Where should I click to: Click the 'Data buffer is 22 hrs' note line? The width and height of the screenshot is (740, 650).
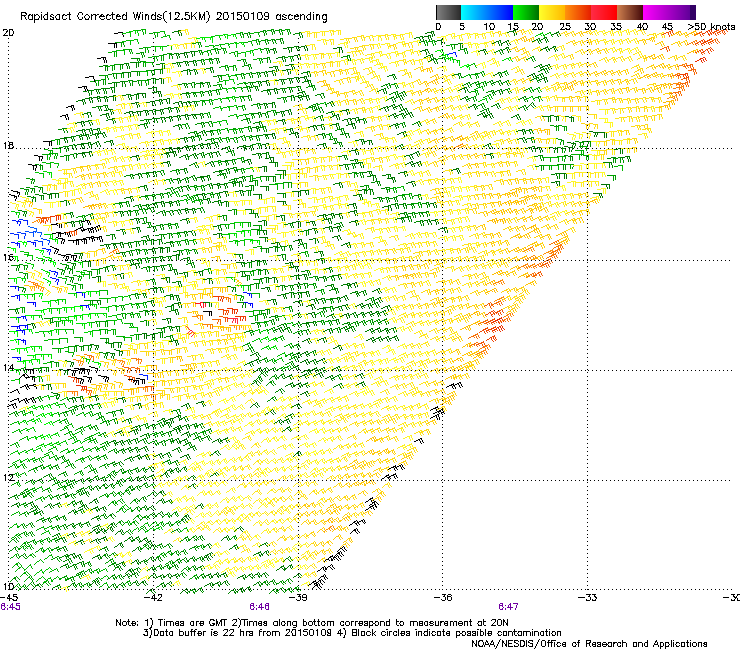coord(352,633)
